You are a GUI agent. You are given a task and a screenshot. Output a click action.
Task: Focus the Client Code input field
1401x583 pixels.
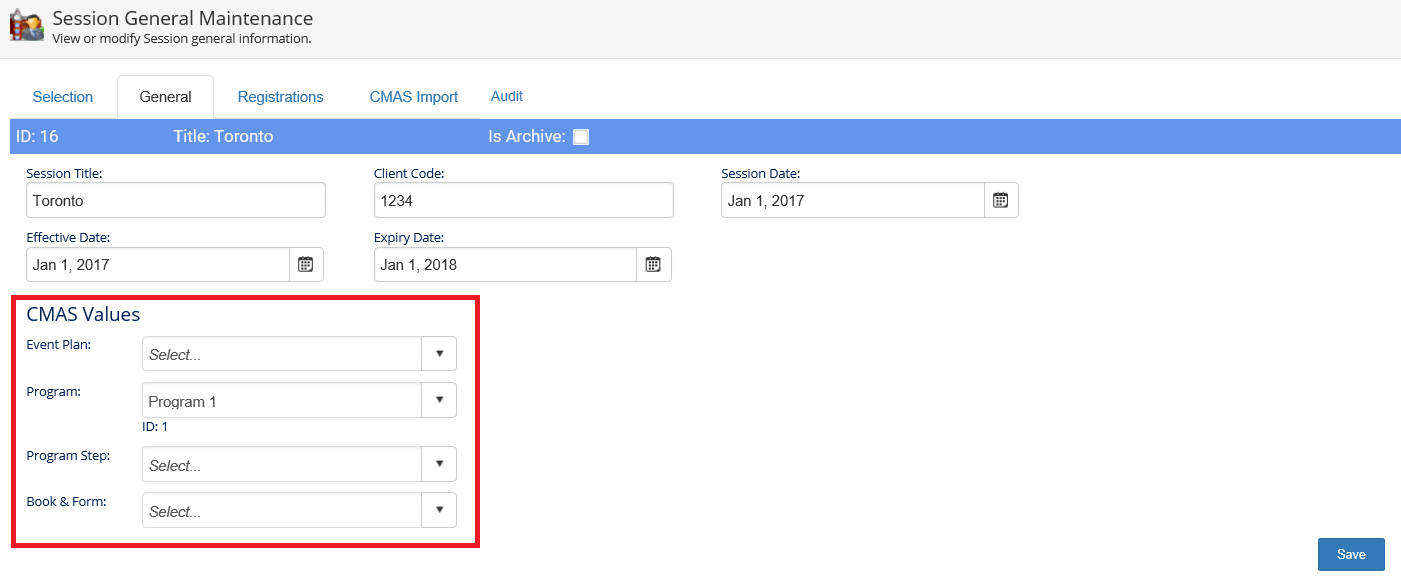(523, 200)
